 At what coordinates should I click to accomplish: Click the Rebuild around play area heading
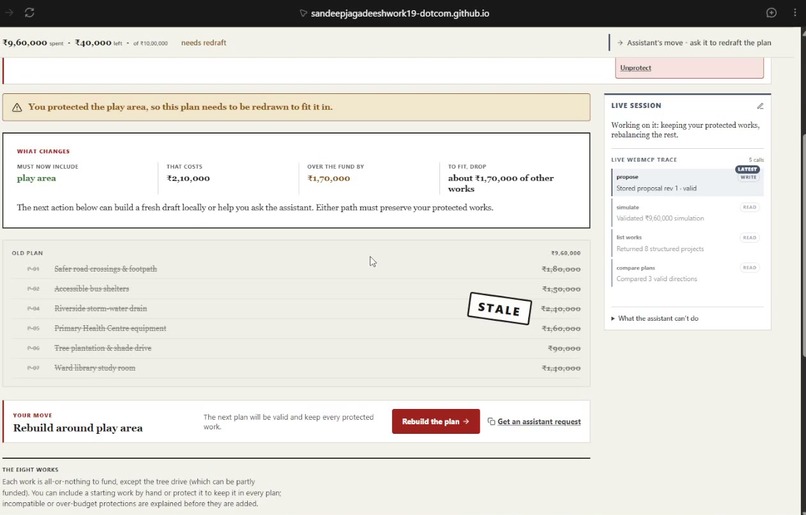pyautogui.click(x=78, y=428)
